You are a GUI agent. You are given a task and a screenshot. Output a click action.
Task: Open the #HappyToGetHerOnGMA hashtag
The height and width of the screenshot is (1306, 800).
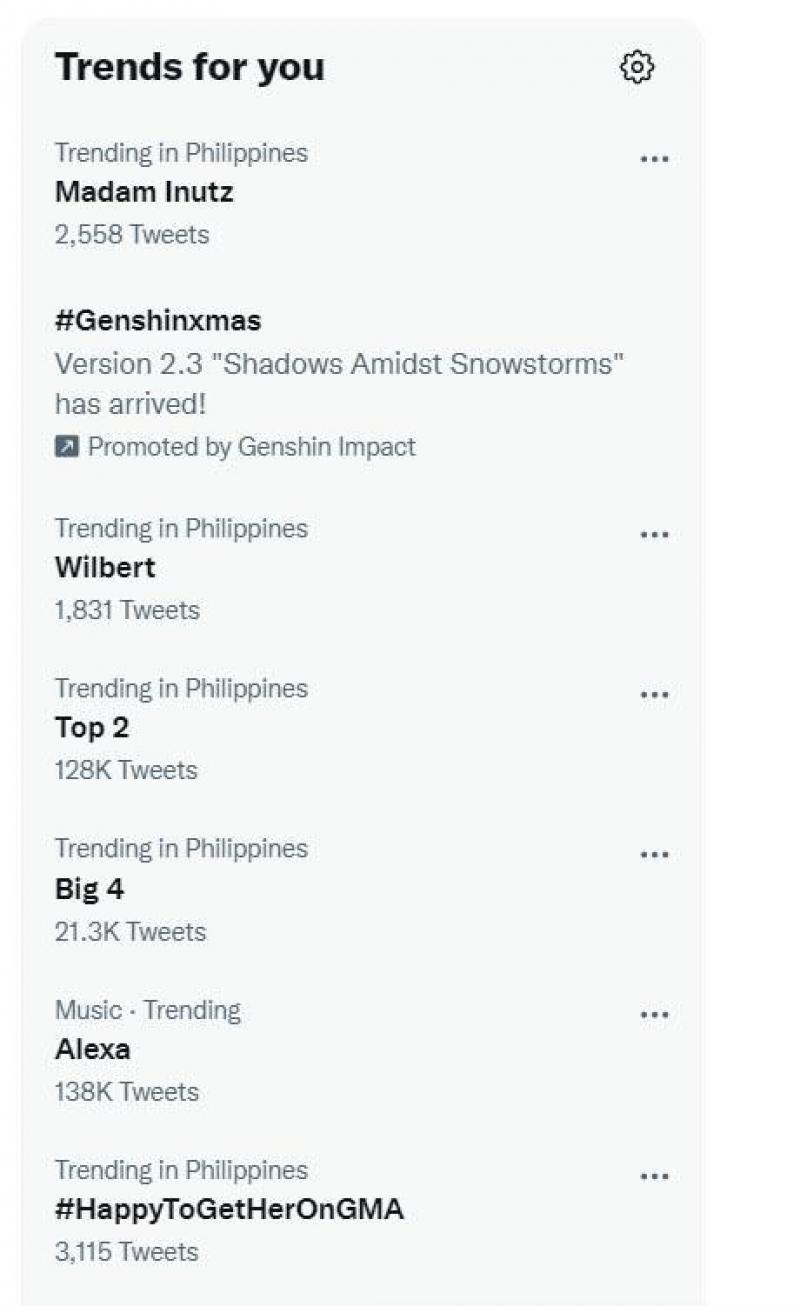pos(229,1210)
